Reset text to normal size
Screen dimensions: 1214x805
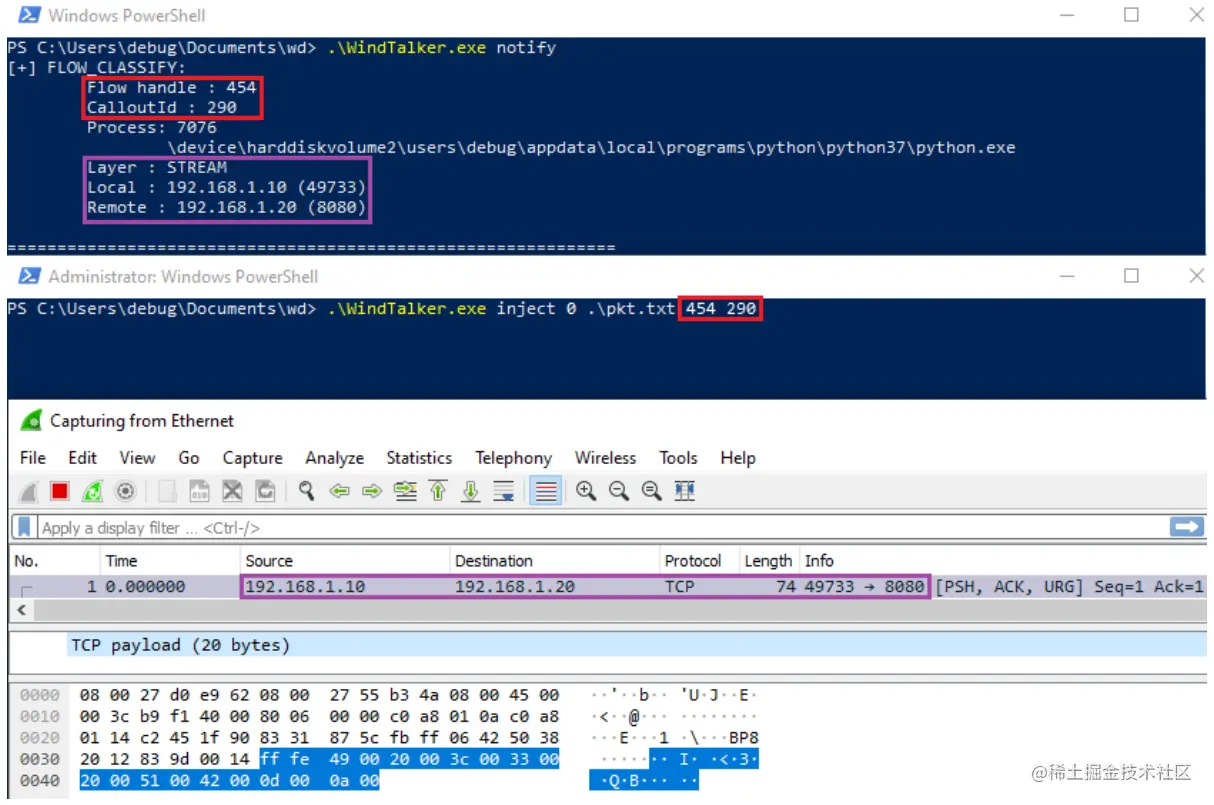click(x=652, y=491)
